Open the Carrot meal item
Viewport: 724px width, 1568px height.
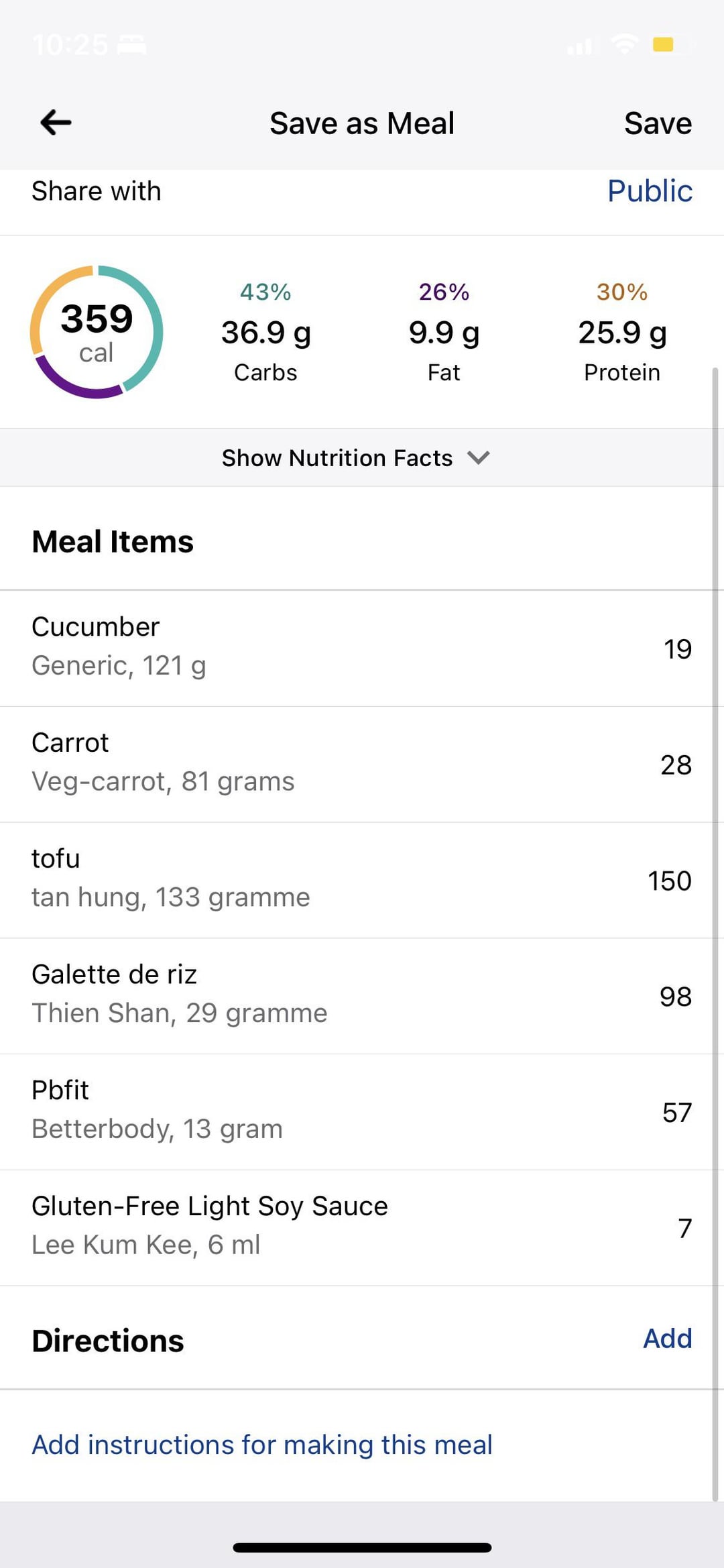point(362,763)
